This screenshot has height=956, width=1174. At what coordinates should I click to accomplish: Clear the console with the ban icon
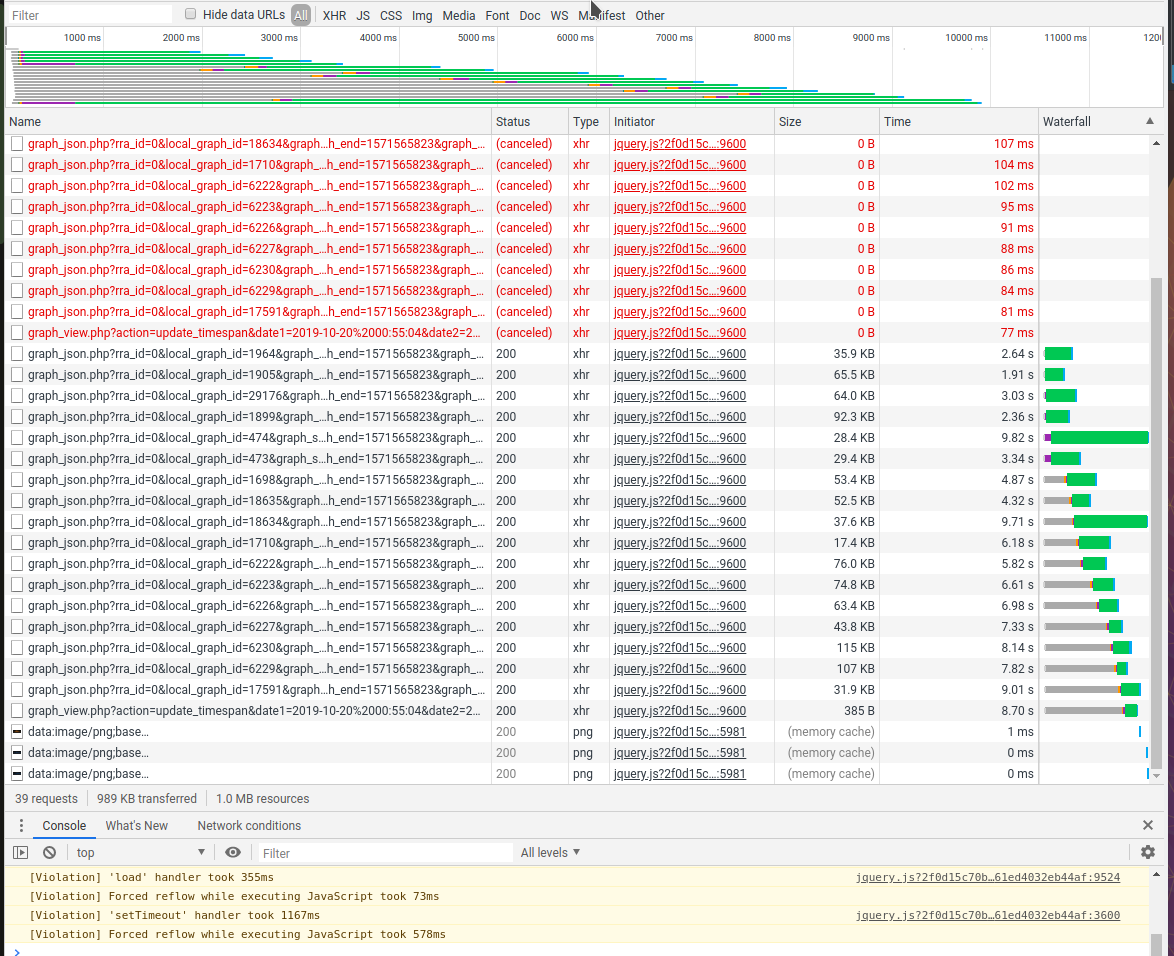click(x=49, y=852)
